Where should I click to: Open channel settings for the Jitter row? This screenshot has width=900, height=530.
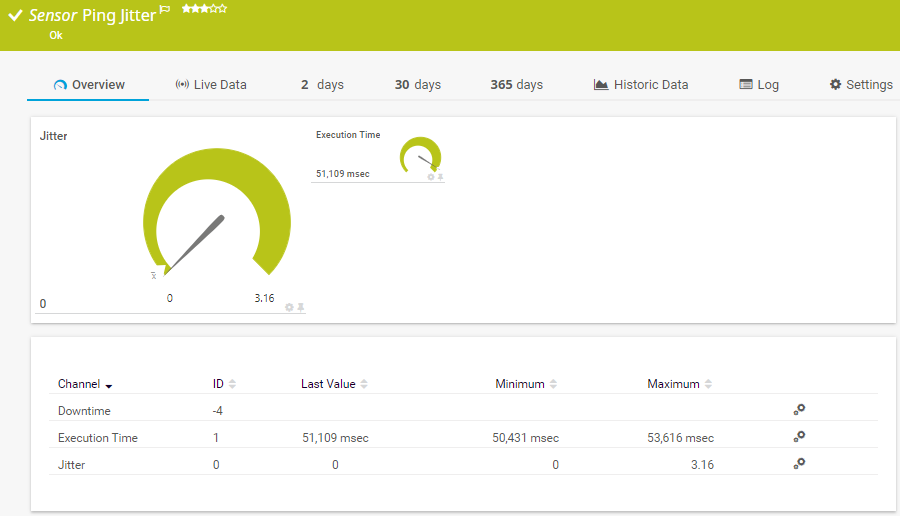point(799,463)
